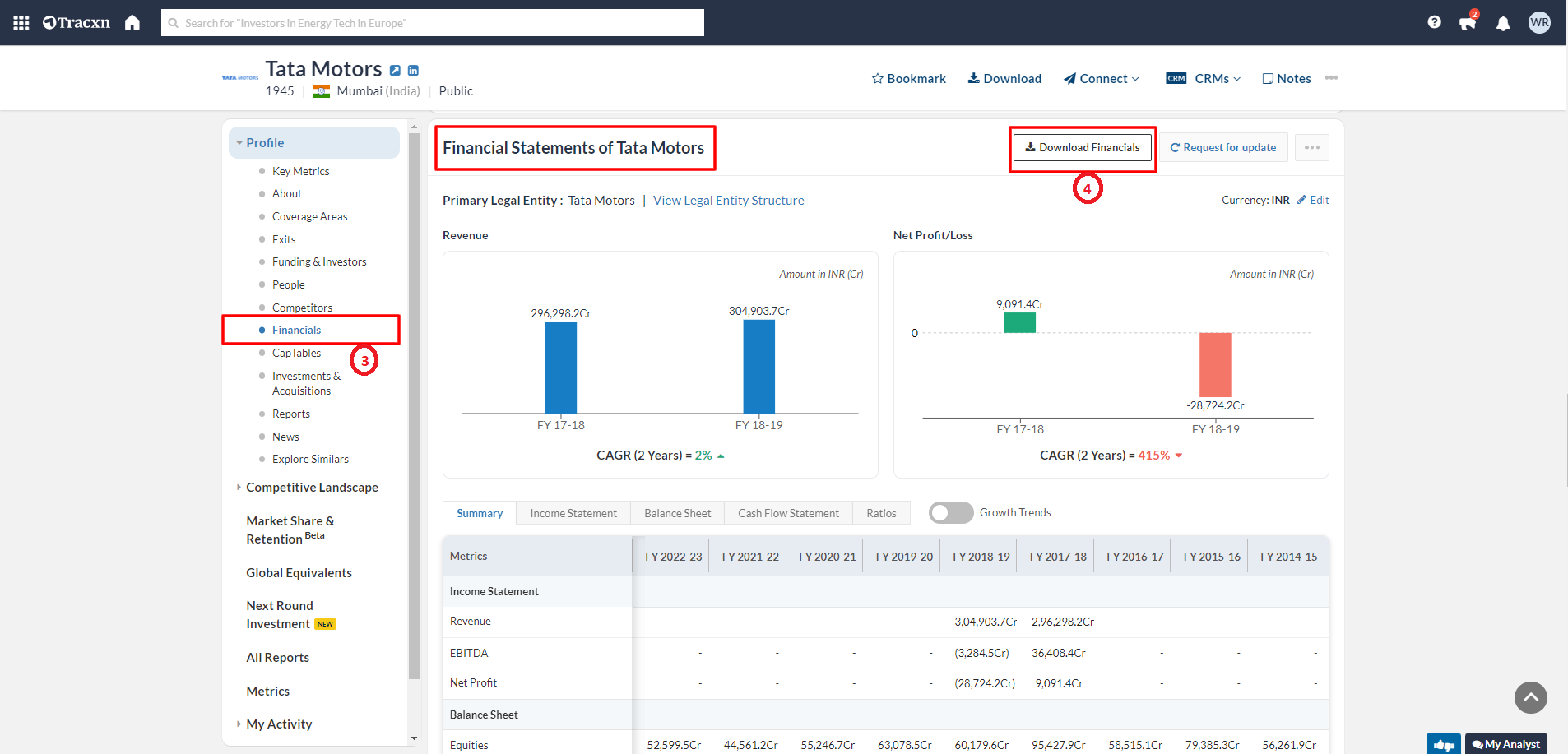The width and height of the screenshot is (1568, 754).
Task: Click sidebar scrollbar up arrow
Action: coord(414,127)
